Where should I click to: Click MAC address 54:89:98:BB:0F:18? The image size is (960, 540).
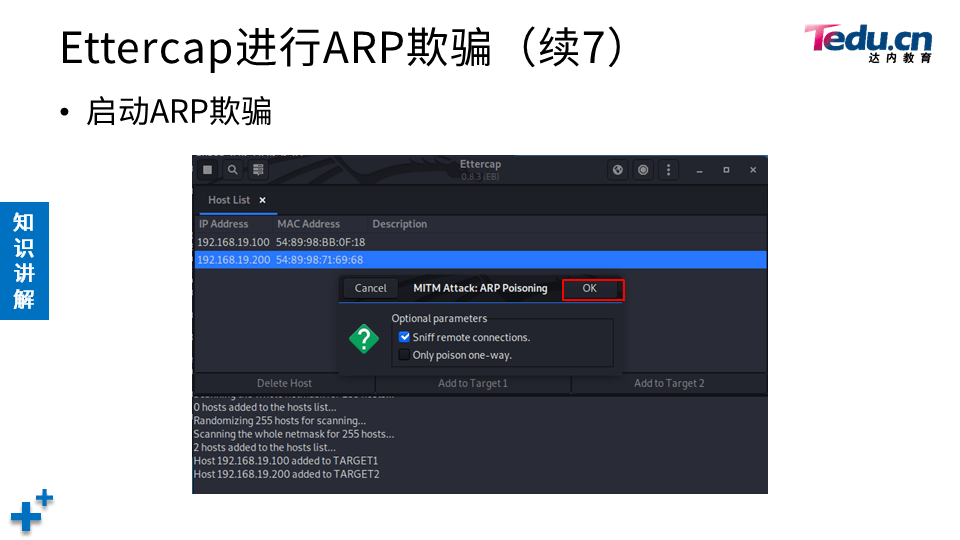(x=320, y=242)
